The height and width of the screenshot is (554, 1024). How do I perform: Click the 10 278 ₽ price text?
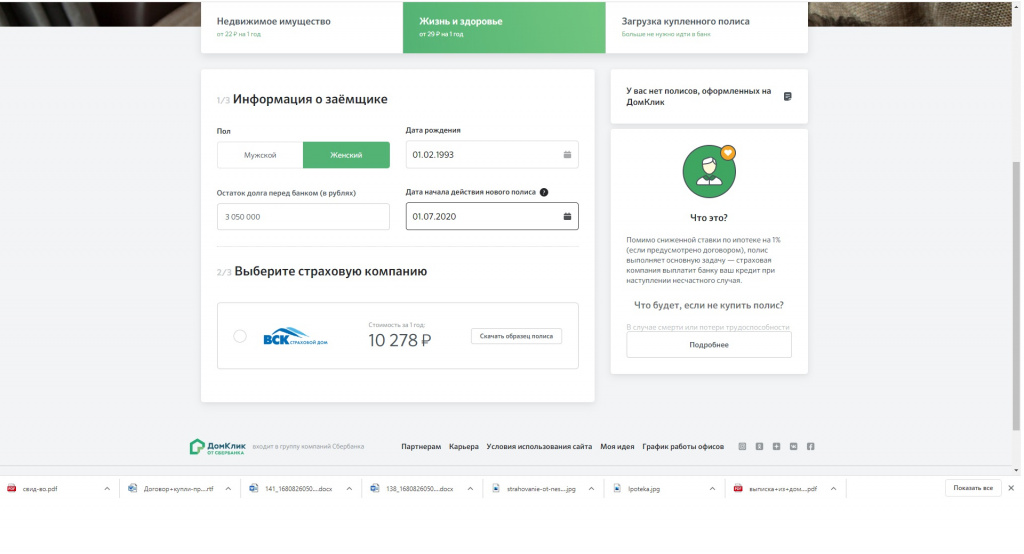pyautogui.click(x=400, y=340)
